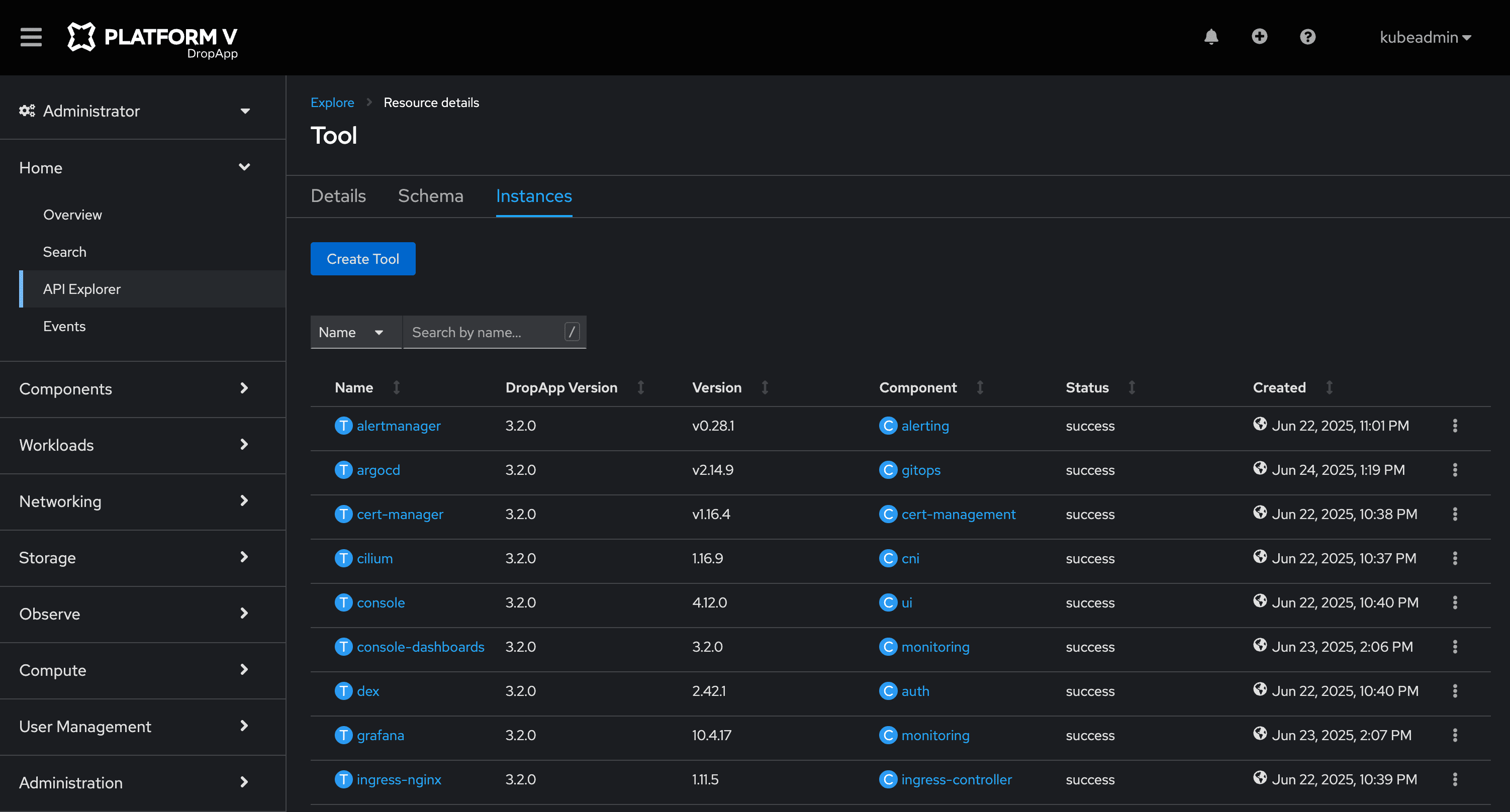This screenshot has height=812, width=1510.
Task: Open kebab menu for console row
Action: tap(1455, 603)
